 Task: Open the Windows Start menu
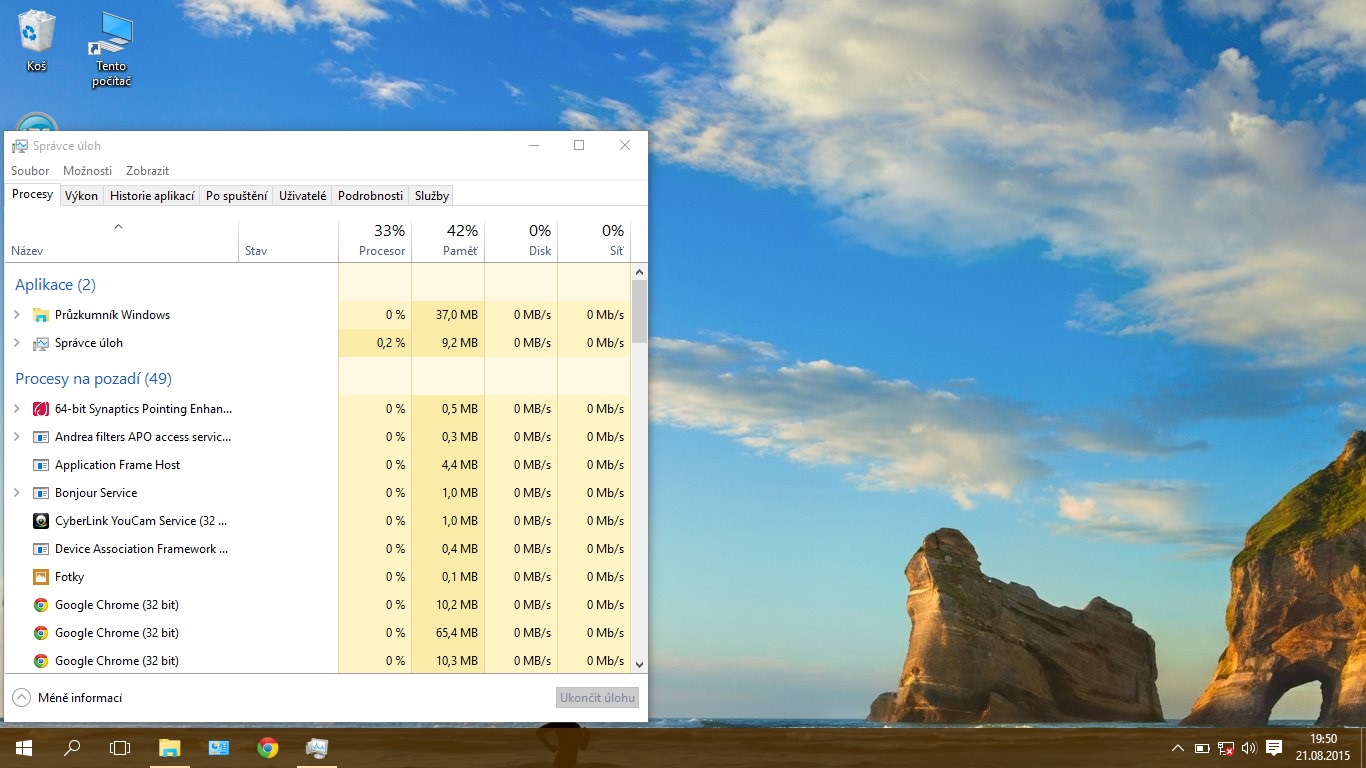pyautogui.click(x=24, y=747)
